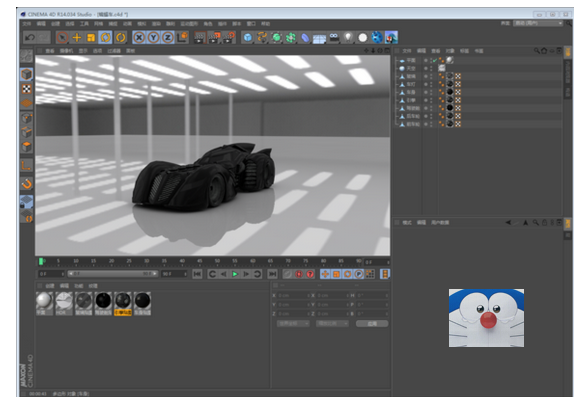The height and width of the screenshot is (397, 574).
Task: Play the animation forward
Action: 235,274
